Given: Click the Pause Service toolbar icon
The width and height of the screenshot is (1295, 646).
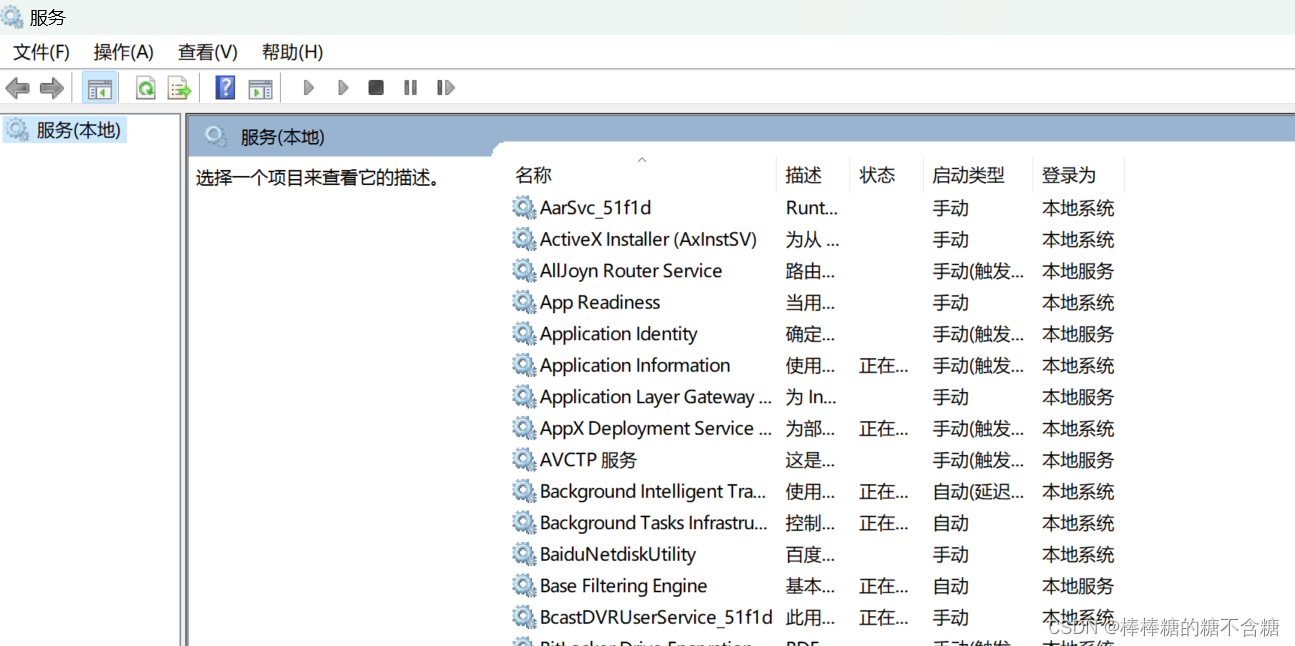Looking at the screenshot, I should (x=410, y=88).
